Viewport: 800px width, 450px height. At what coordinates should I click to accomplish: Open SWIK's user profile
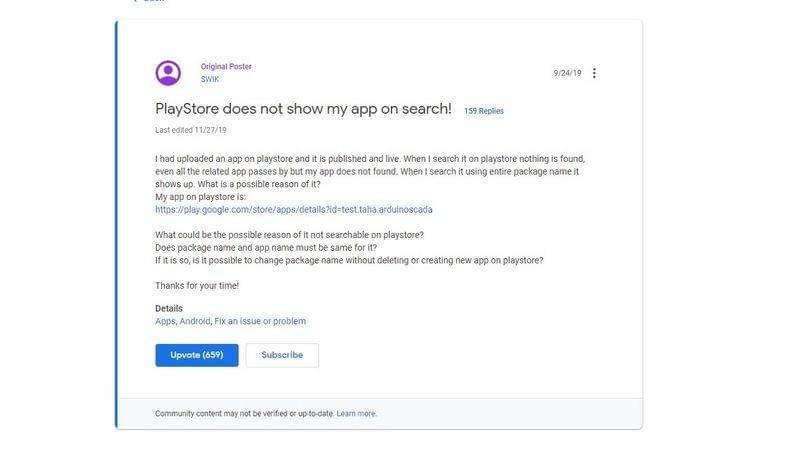click(x=210, y=79)
